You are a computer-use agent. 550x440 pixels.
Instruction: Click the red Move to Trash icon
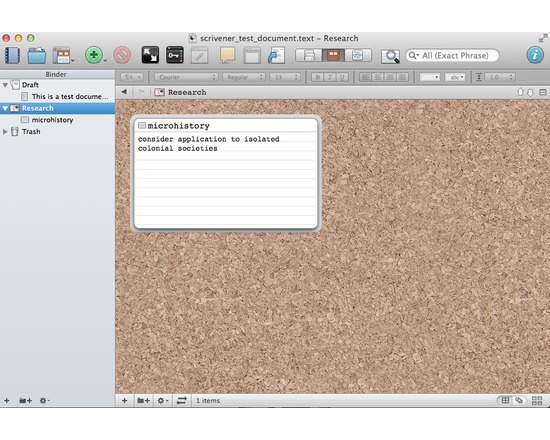coord(122,55)
